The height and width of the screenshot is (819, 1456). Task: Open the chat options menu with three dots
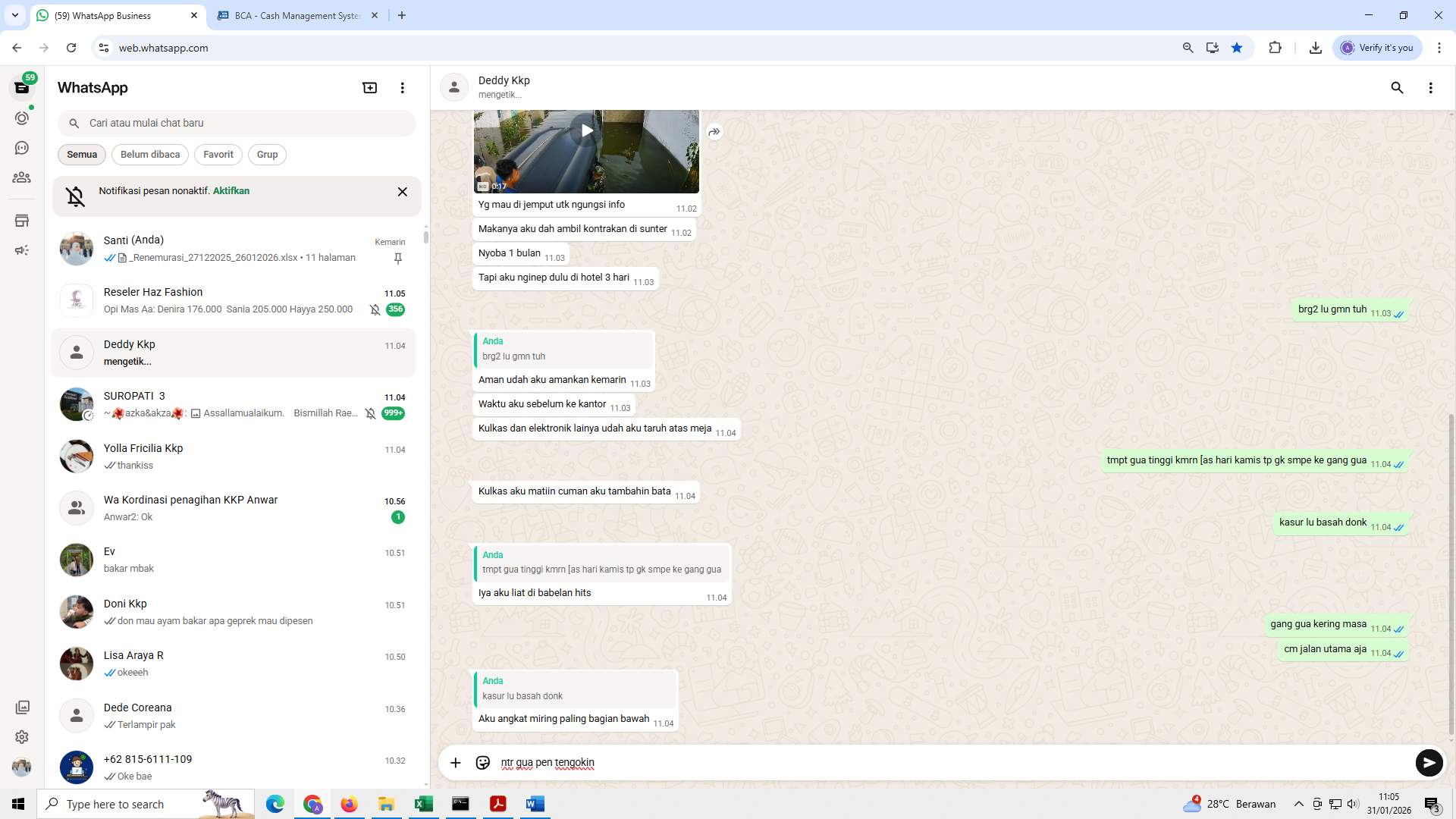coord(1431,88)
